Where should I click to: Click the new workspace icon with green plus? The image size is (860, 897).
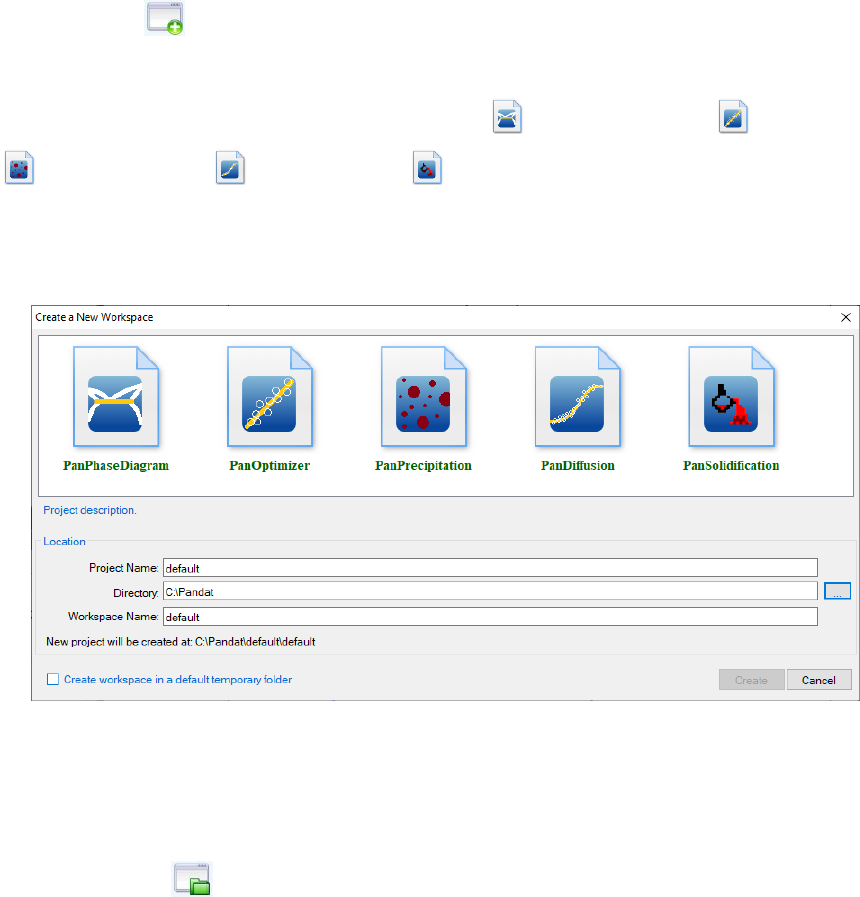(165, 18)
